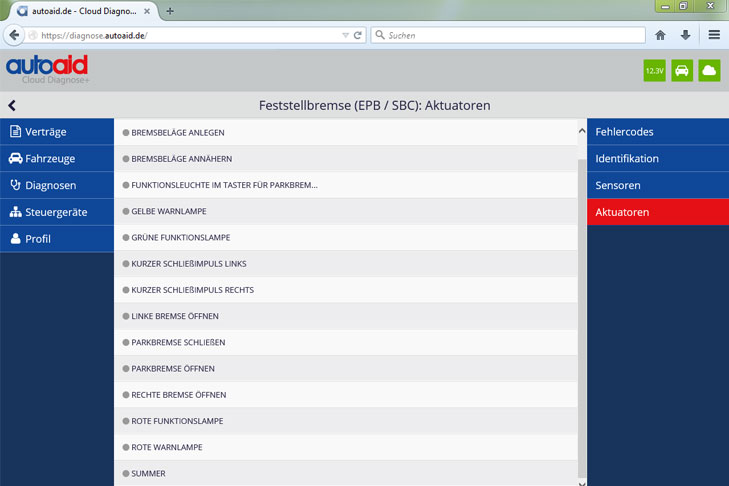Image resolution: width=729 pixels, height=486 pixels.
Task: Click the green car icon in header
Action: [x=682, y=71]
